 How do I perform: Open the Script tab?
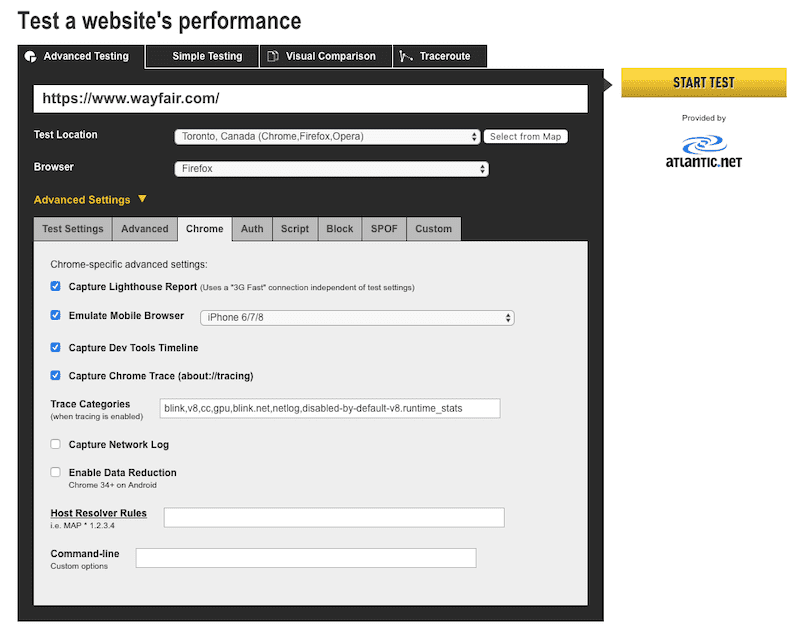tap(295, 229)
